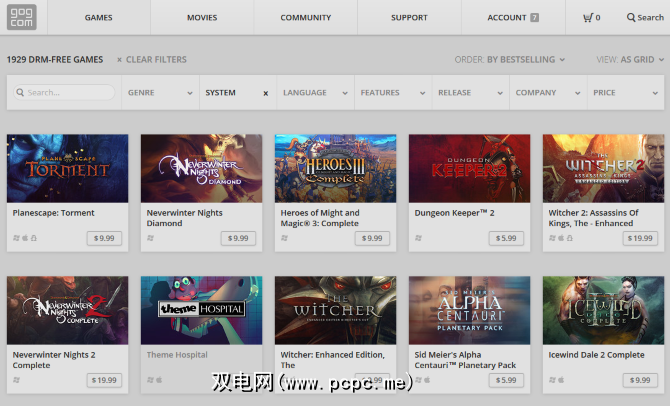Expand the Price filter dropdown
This screenshot has width=670, height=406.
(626, 93)
